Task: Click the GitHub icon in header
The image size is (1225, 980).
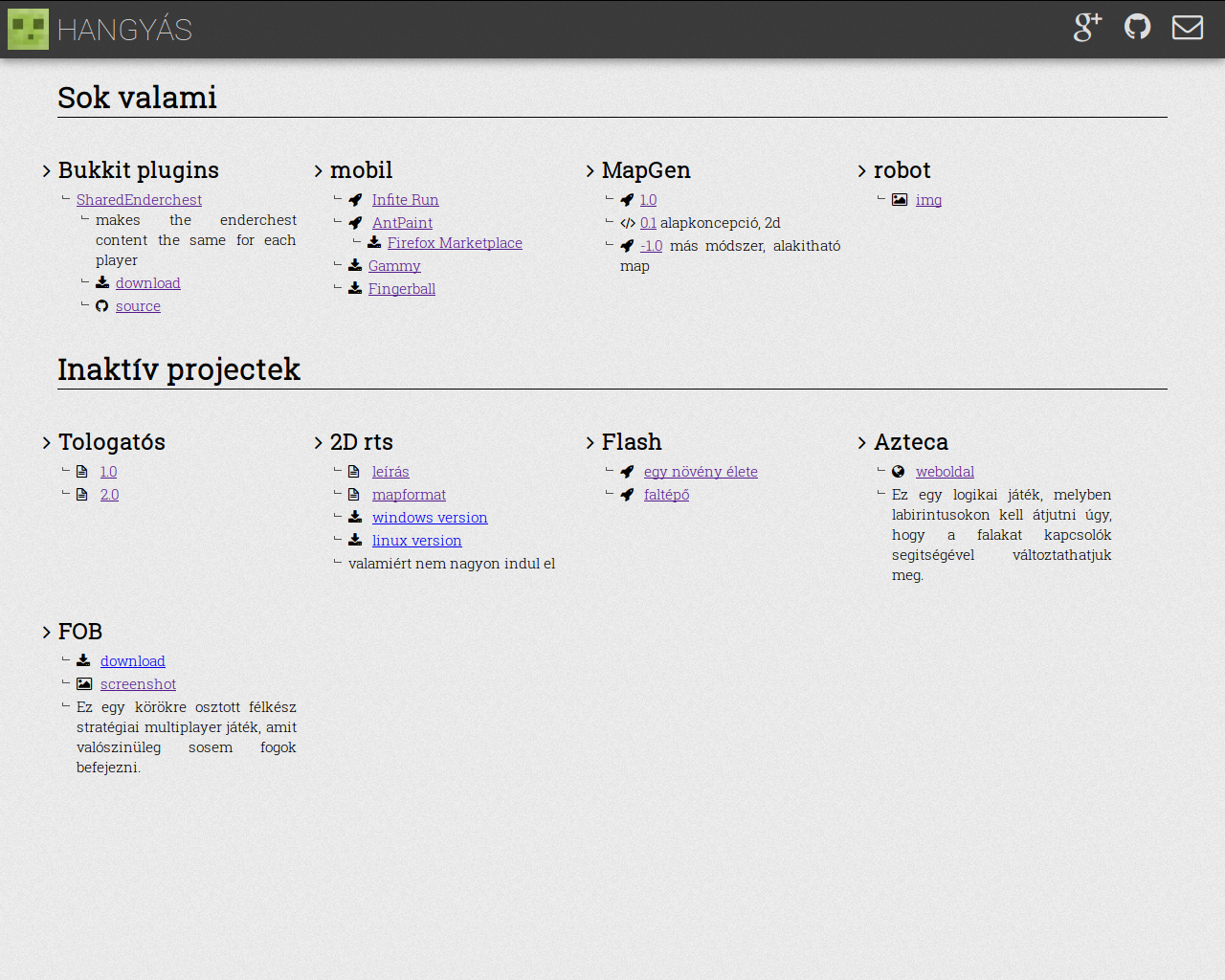Action: (x=1137, y=28)
